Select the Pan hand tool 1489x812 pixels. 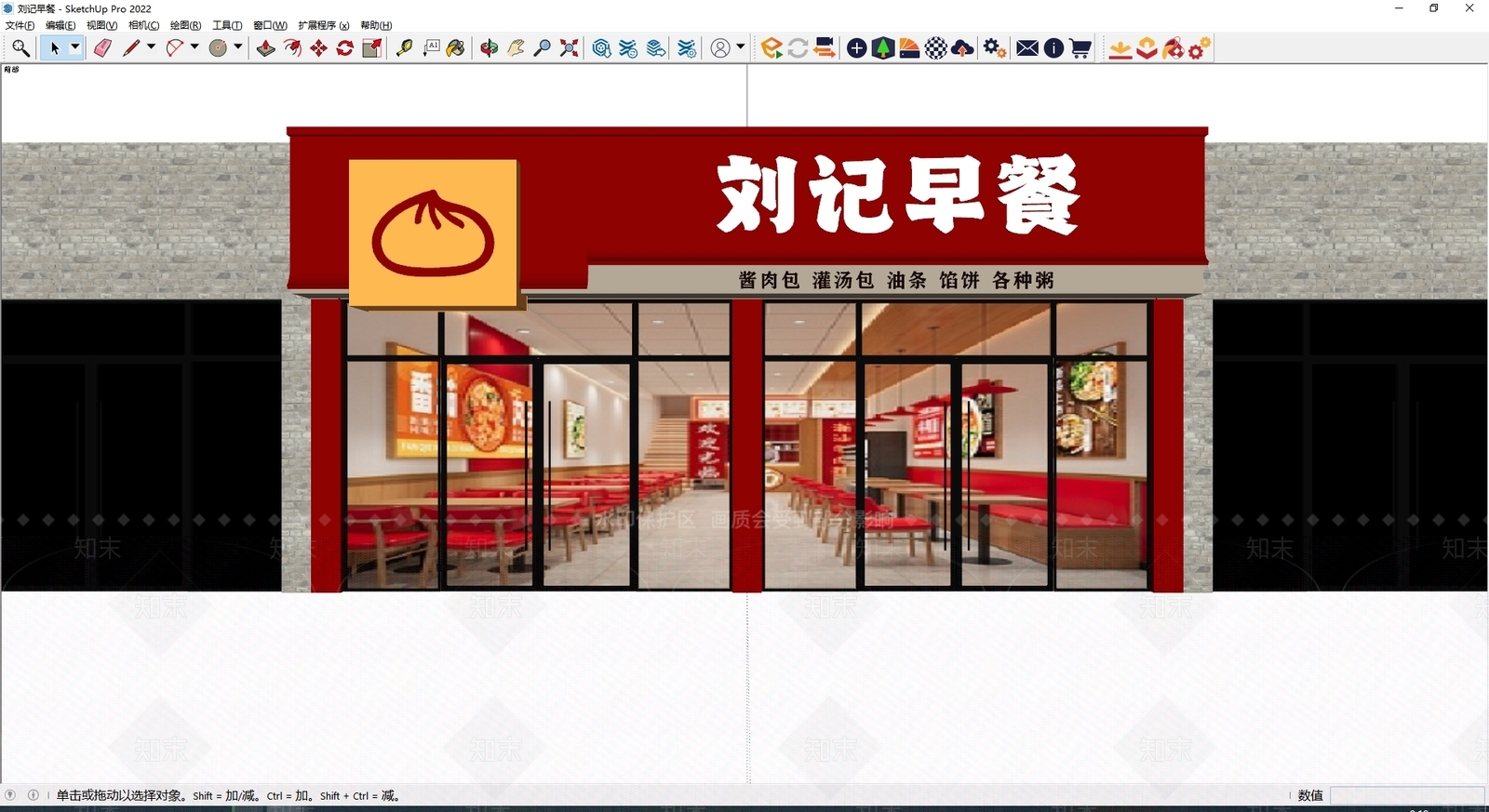click(x=516, y=48)
